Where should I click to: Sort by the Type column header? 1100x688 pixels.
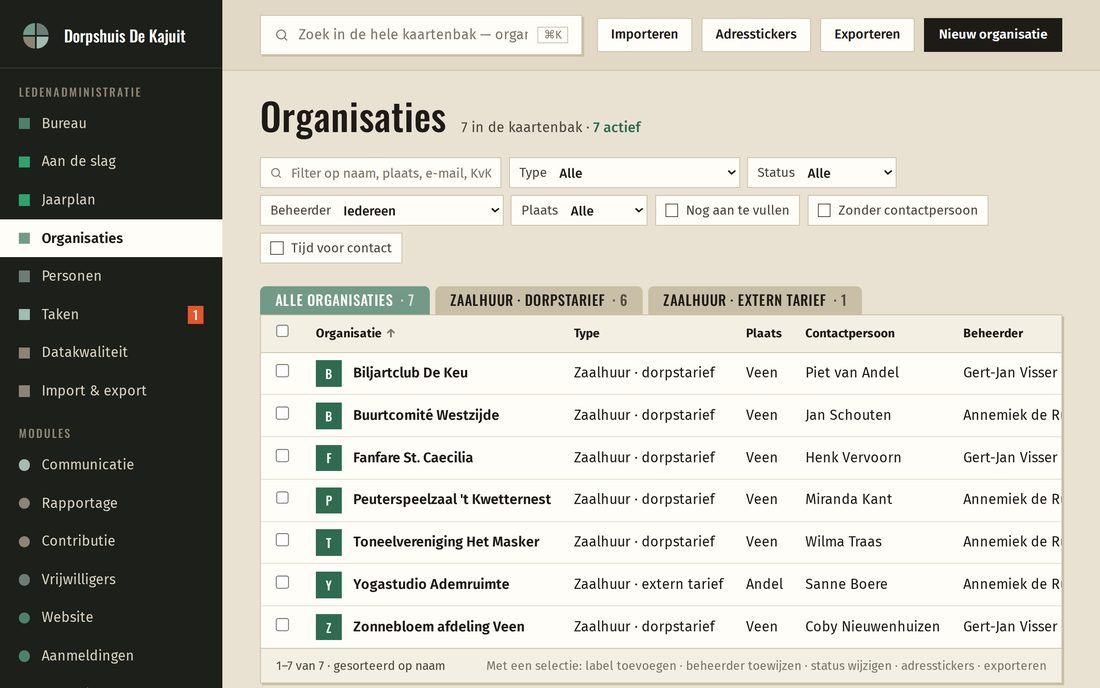[x=586, y=333]
